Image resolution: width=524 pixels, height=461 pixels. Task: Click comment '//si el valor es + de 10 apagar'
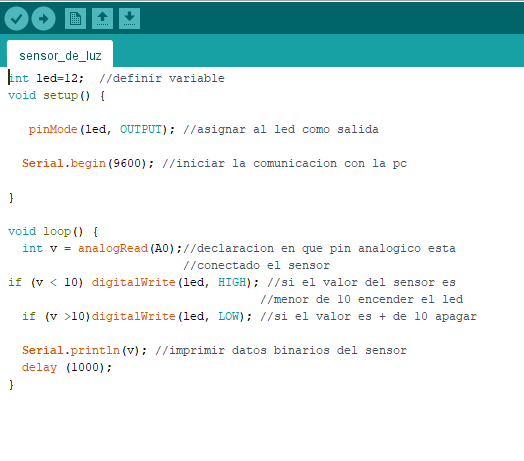pos(369,317)
